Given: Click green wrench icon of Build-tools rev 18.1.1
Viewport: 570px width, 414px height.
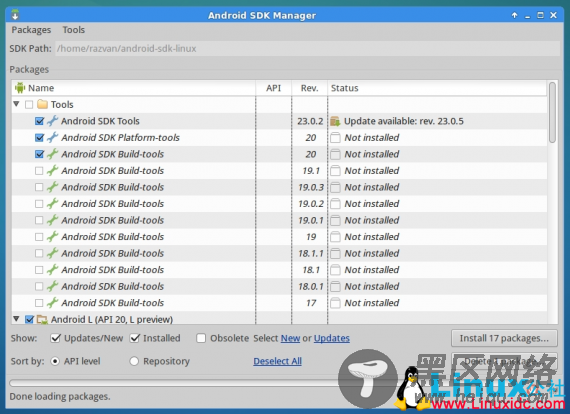Looking at the screenshot, I should 53,253.
